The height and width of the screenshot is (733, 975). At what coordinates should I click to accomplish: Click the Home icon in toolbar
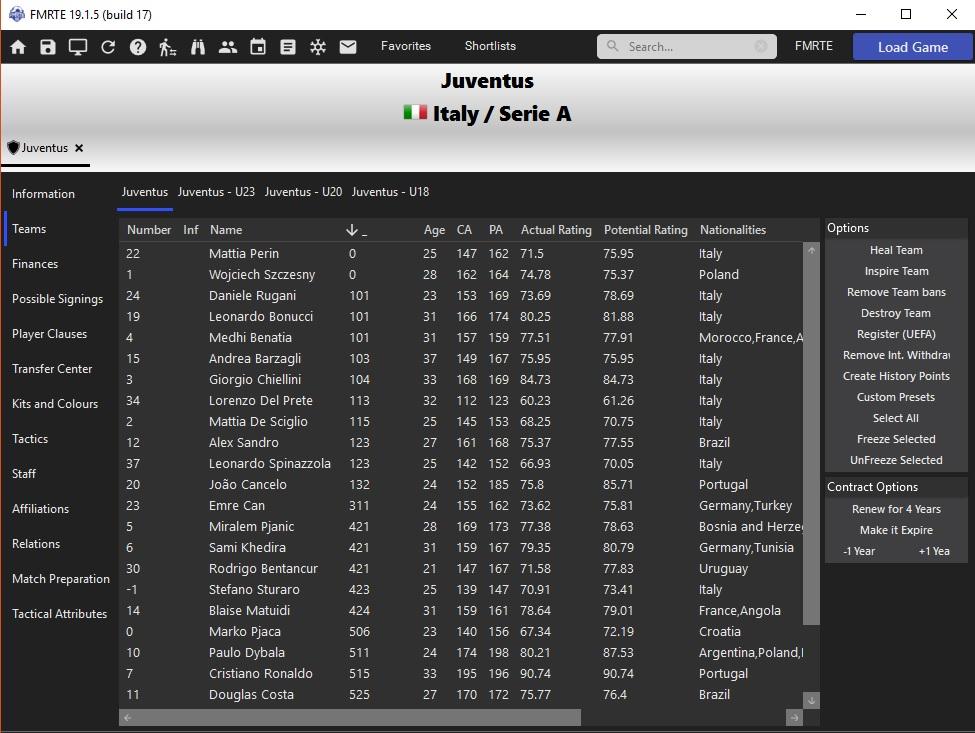point(18,47)
